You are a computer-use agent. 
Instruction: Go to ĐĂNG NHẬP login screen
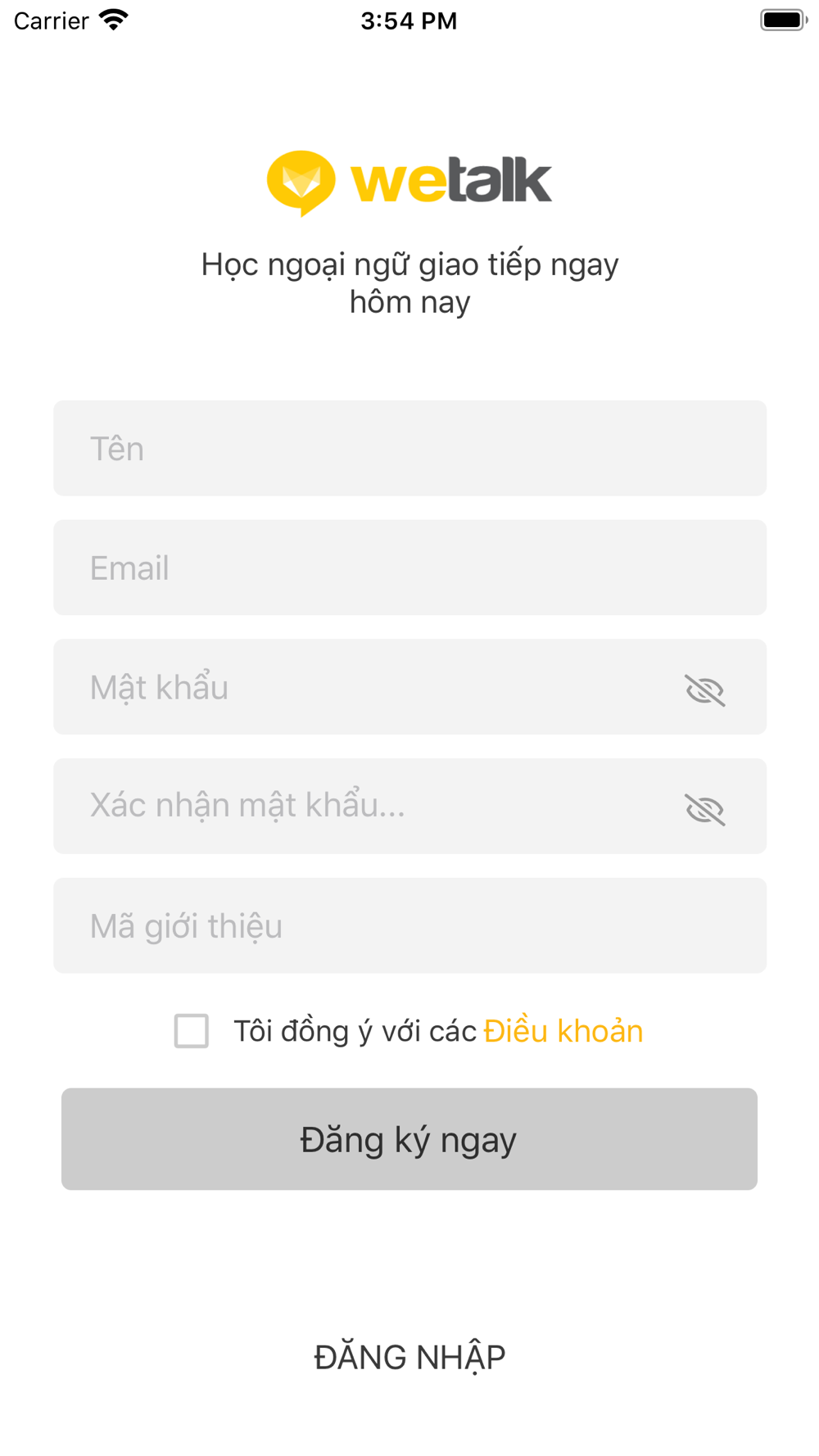point(409,1357)
